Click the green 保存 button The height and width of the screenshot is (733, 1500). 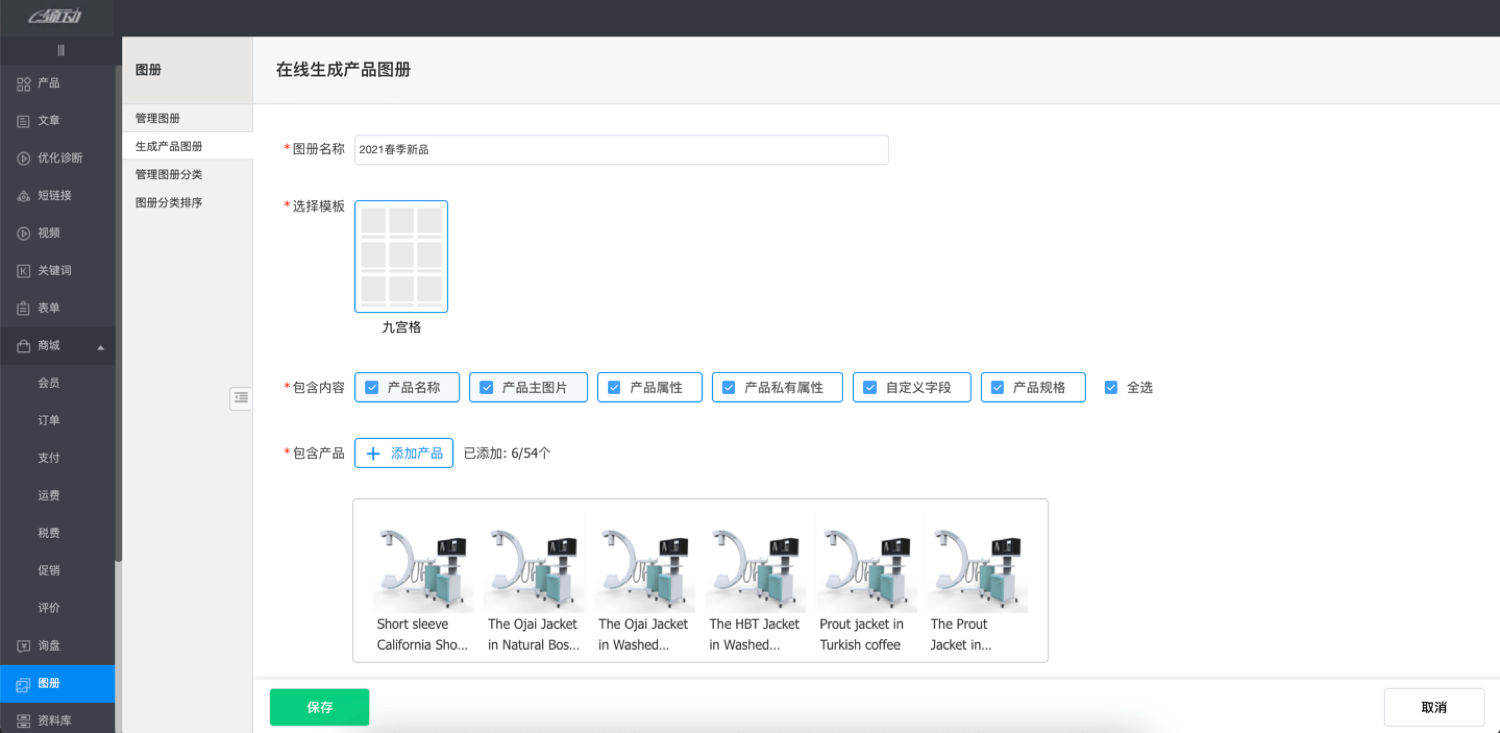(319, 707)
